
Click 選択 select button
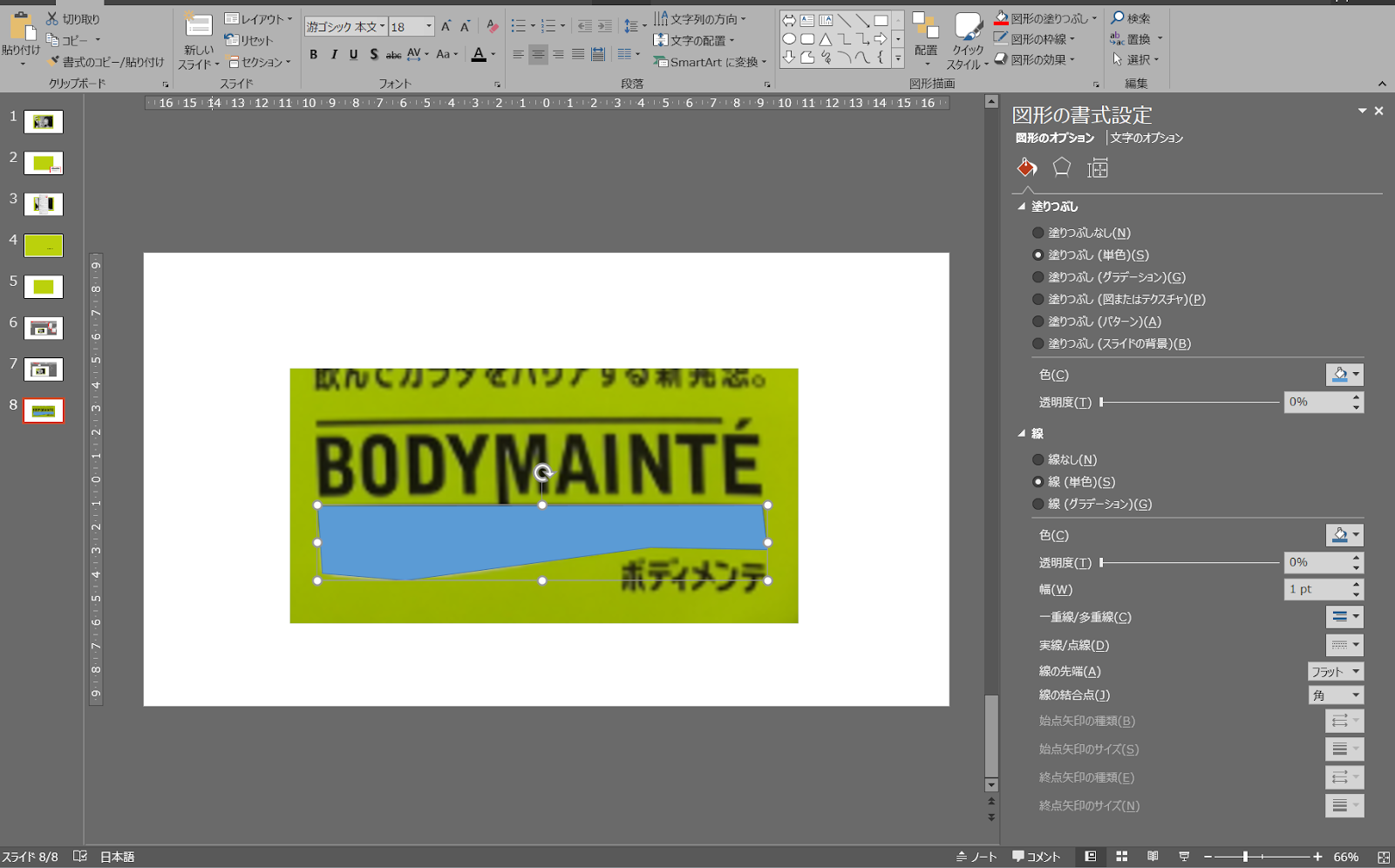(1136, 59)
